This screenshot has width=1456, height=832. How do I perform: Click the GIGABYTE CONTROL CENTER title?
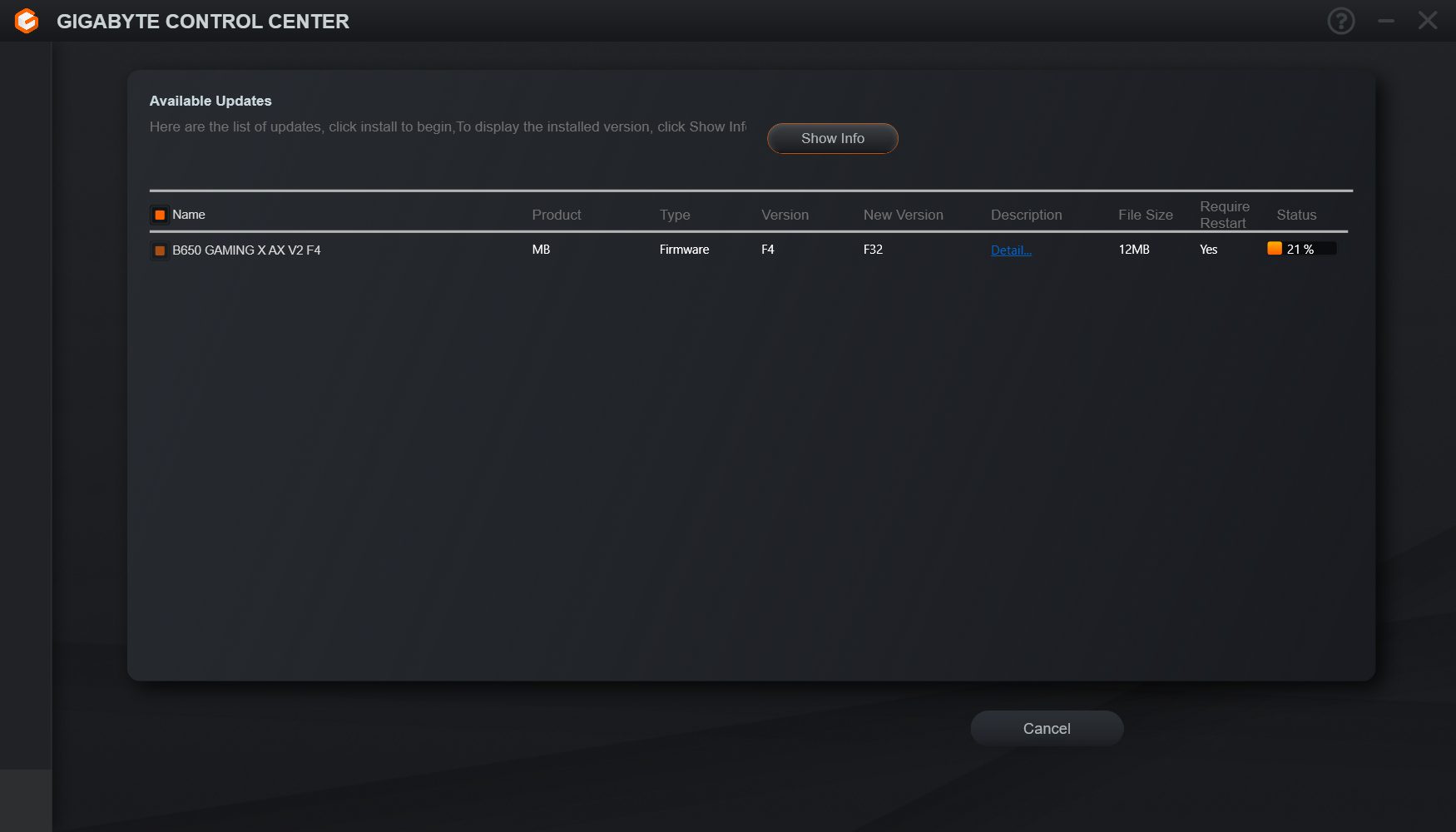click(x=203, y=22)
